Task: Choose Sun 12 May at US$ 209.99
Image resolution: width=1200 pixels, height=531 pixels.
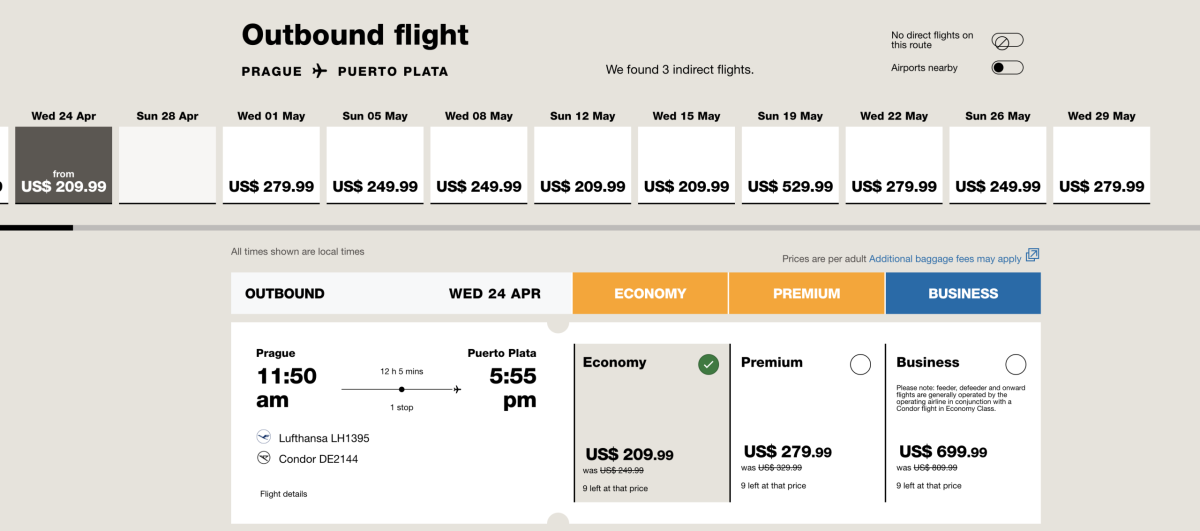Action: 583,165
